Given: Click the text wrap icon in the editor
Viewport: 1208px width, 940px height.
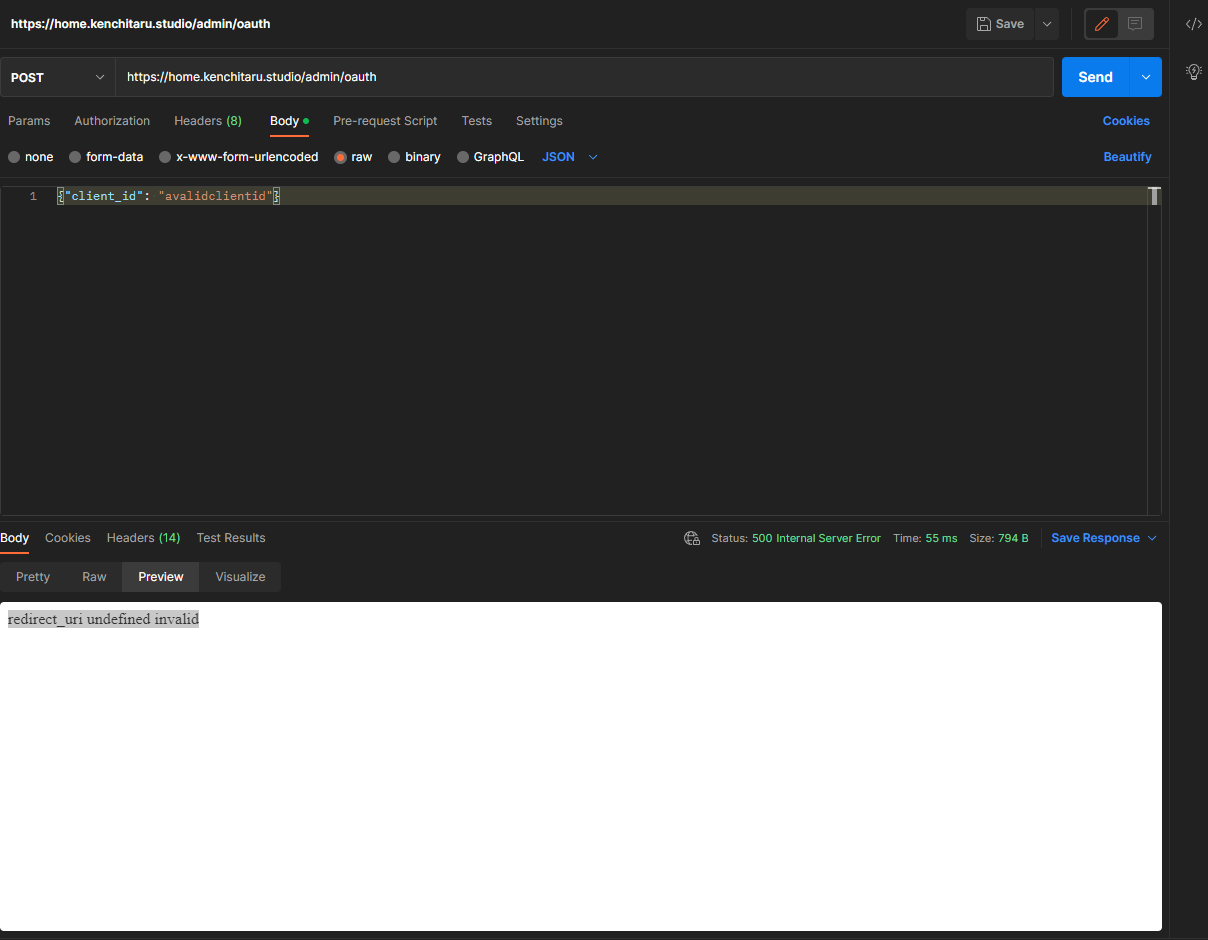Looking at the screenshot, I should (1155, 196).
